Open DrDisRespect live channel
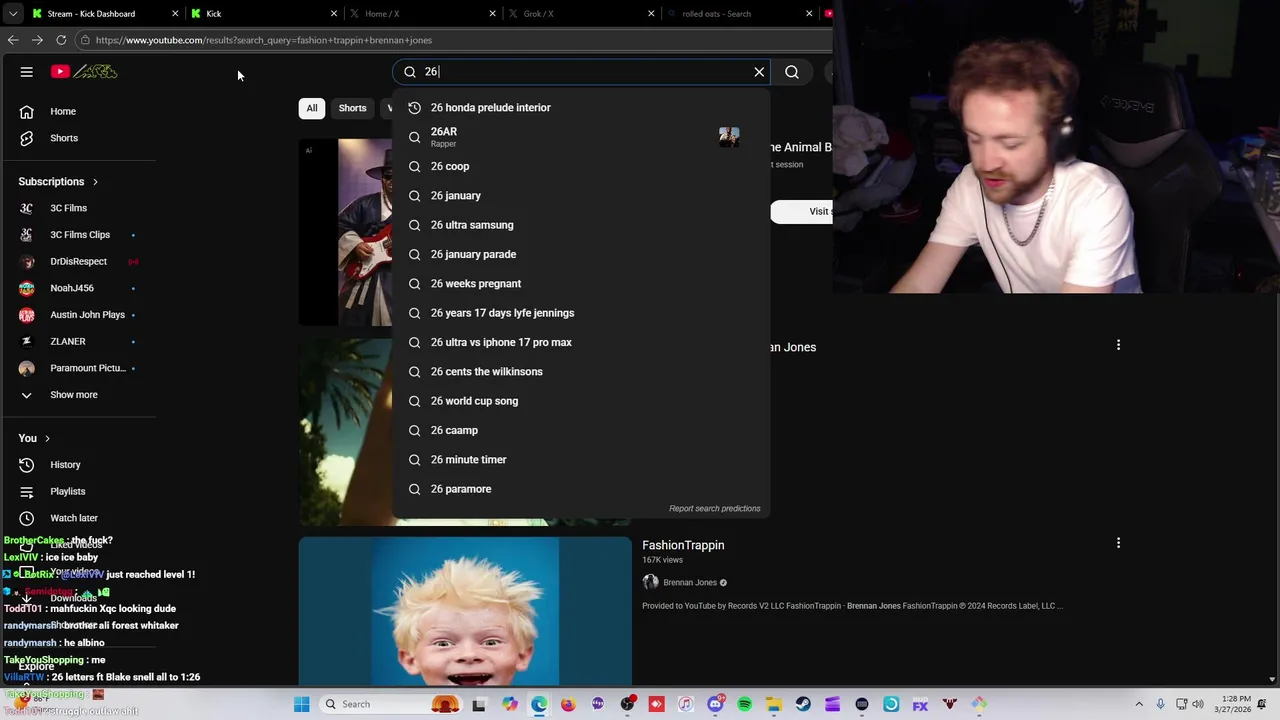 pyautogui.click(x=78, y=262)
